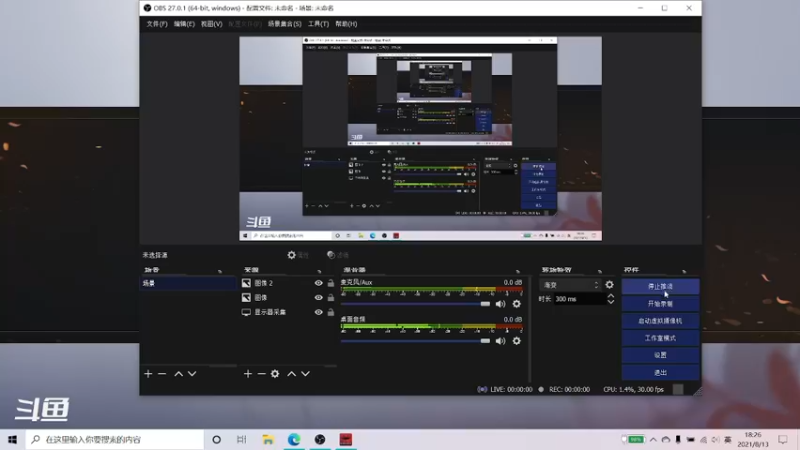800x450 pixels.
Task: Select the 显示器采集 monitor capture icon
Action: [x=246, y=312]
